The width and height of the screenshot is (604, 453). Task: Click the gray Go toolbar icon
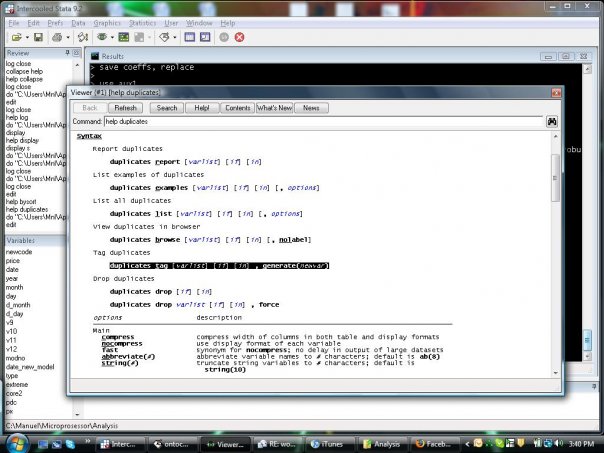[224, 37]
